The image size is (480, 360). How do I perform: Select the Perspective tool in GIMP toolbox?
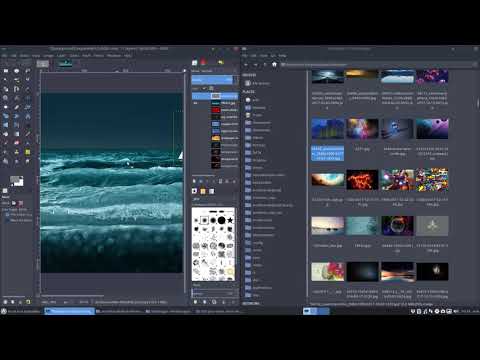27,116
